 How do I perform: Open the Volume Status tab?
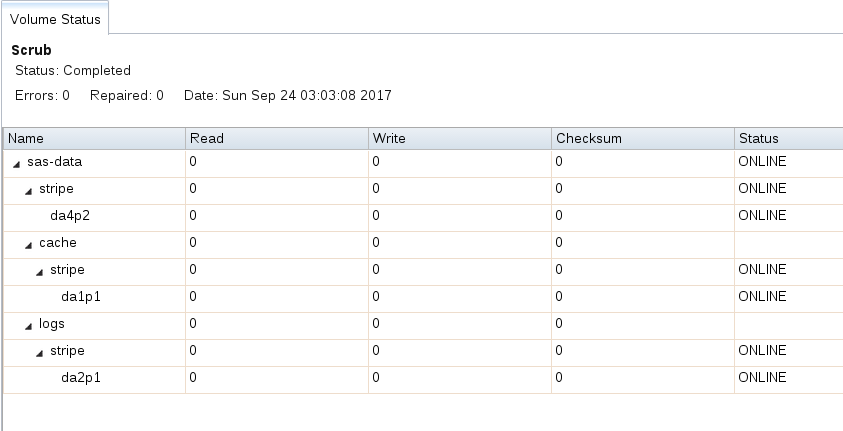(x=55, y=19)
